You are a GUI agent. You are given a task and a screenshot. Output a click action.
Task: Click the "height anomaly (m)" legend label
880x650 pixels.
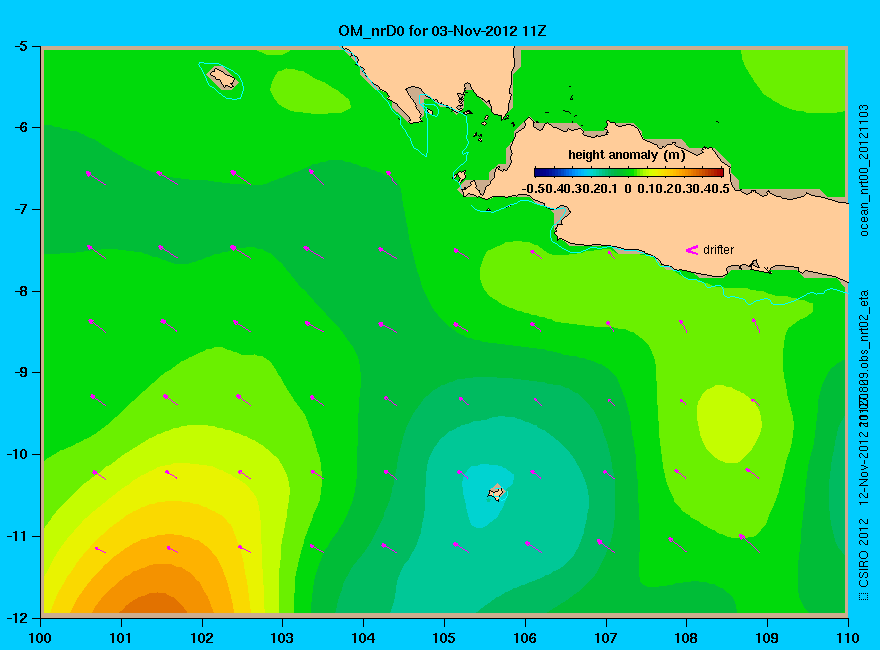click(626, 155)
